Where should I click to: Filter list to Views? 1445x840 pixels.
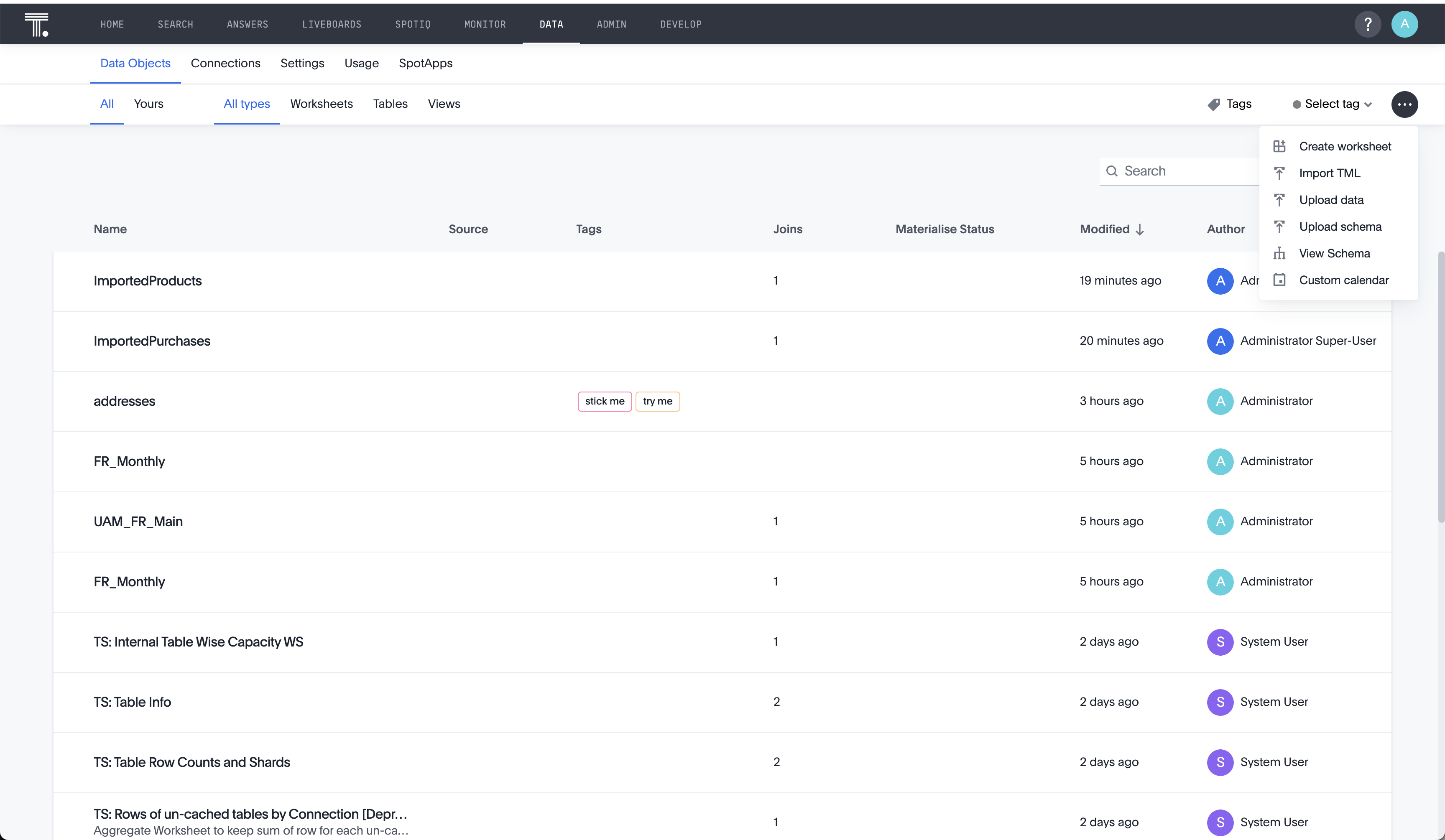(x=444, y=104)
